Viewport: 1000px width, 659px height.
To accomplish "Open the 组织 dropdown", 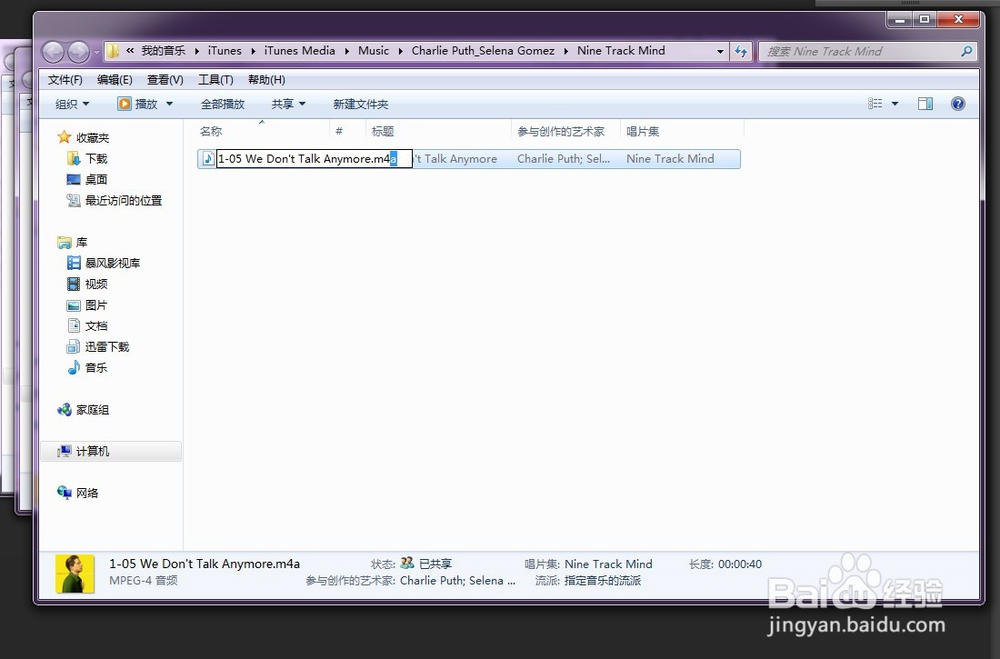I will [x=72, y=104].
